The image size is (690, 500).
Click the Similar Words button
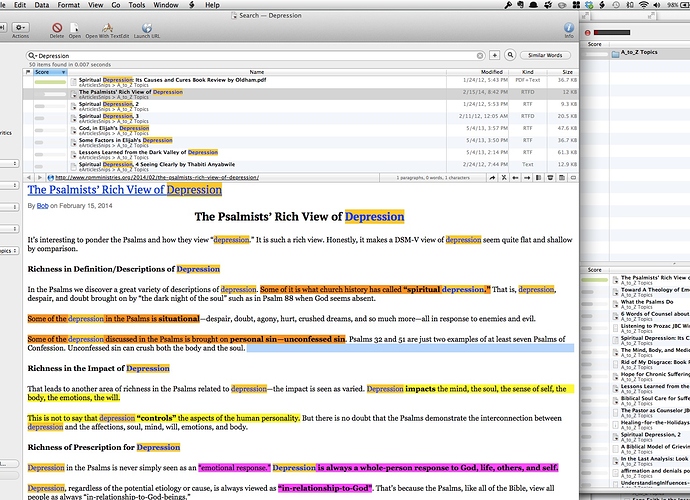545,55
